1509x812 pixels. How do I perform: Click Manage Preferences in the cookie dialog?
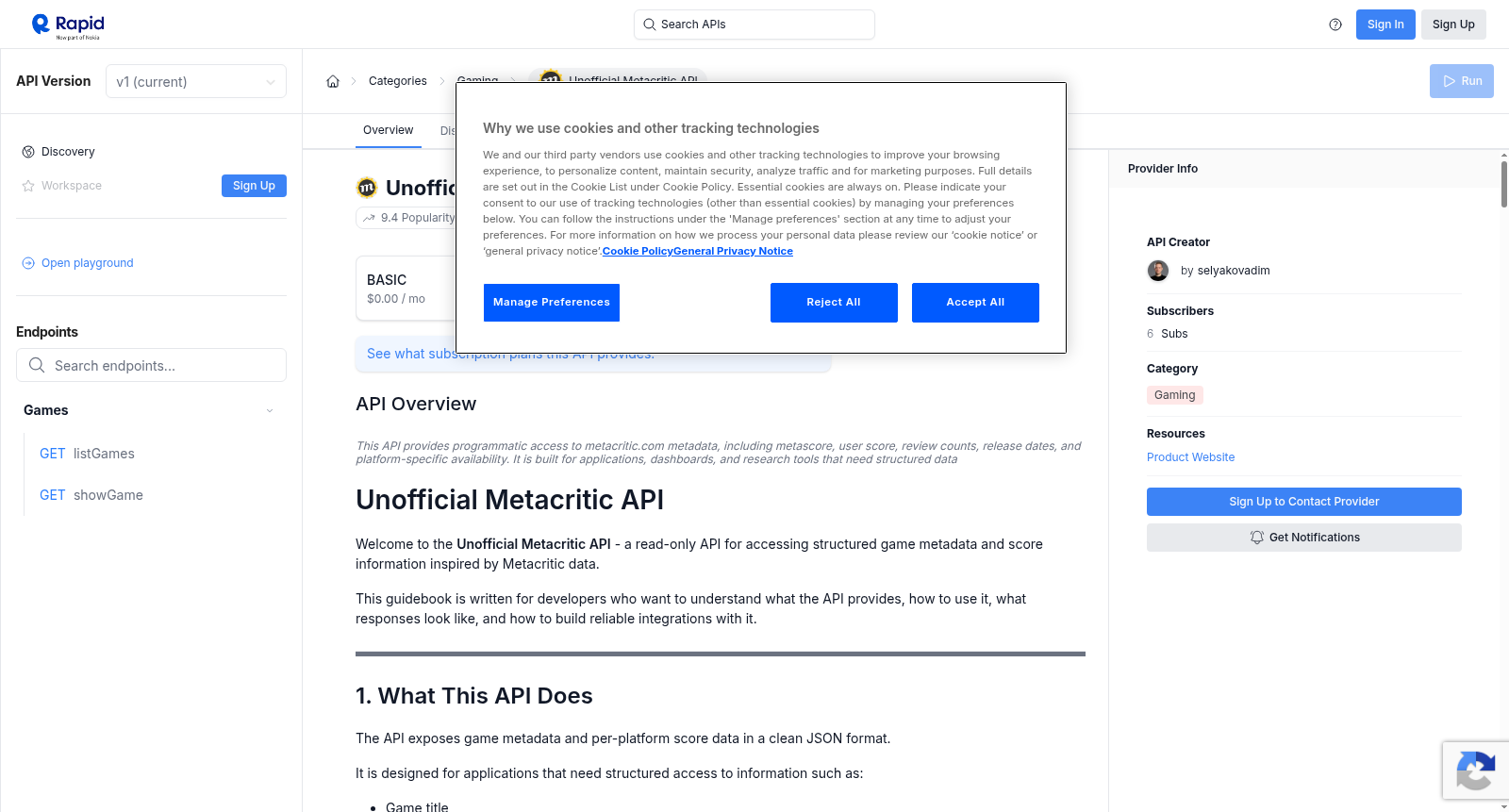[552, 303]
